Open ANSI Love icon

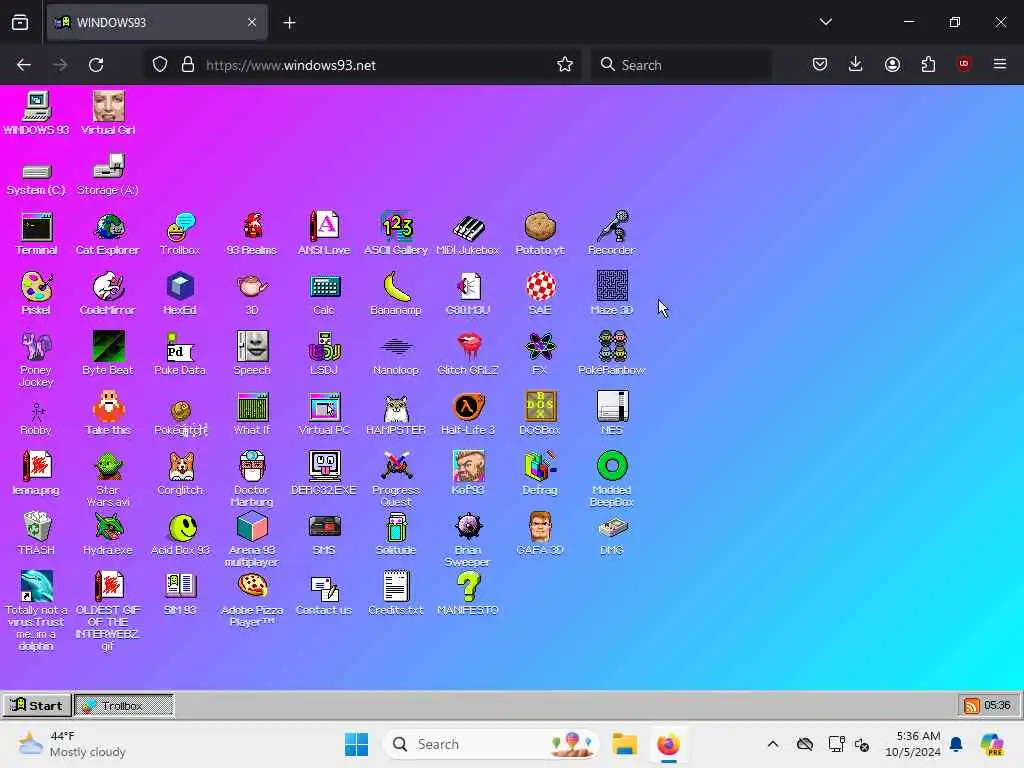pos(324,233)
